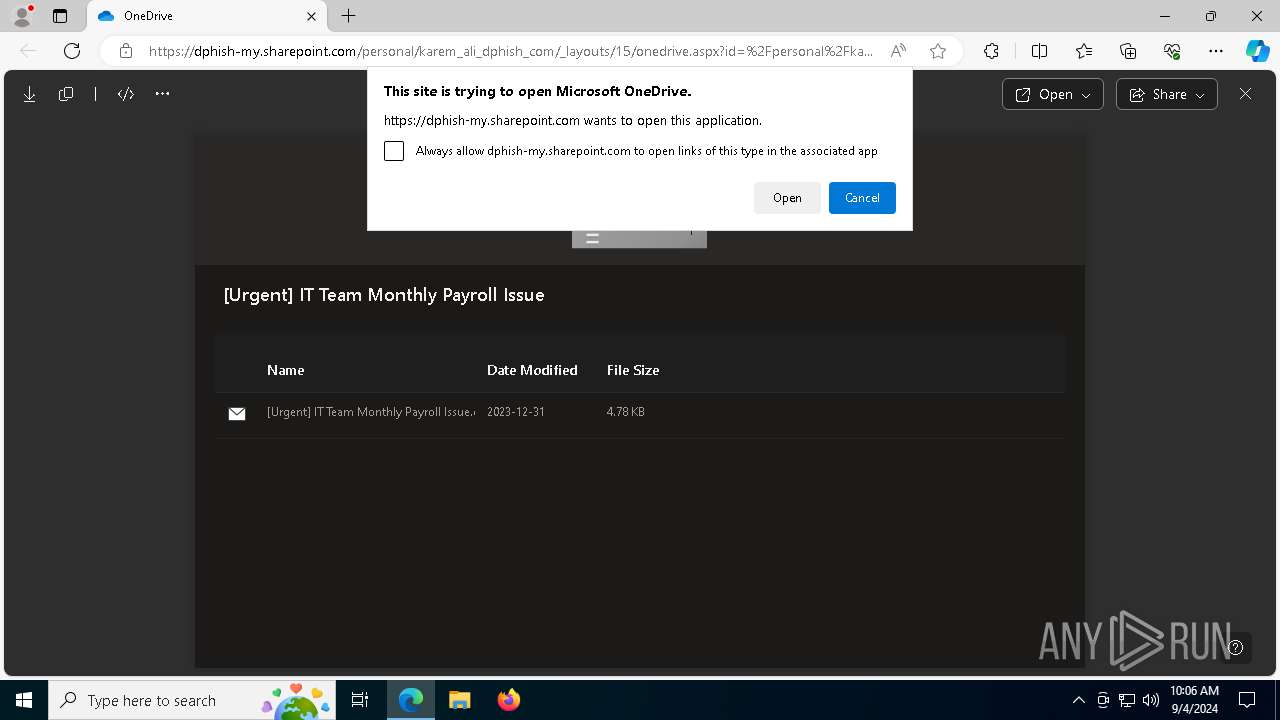1280x720 pixels.
Task: Select the OneDrive tab
Action: [208, 16]
